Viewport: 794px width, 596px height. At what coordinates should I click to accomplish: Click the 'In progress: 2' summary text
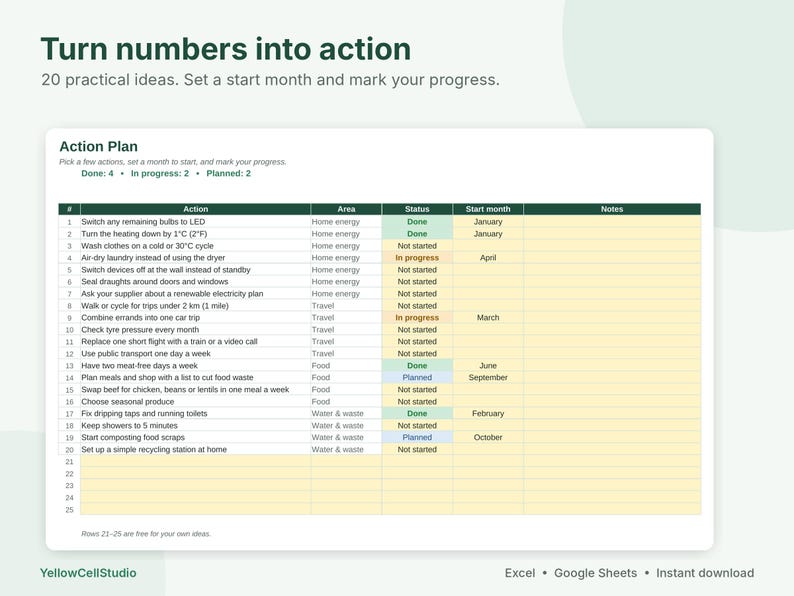pos(160,174)
